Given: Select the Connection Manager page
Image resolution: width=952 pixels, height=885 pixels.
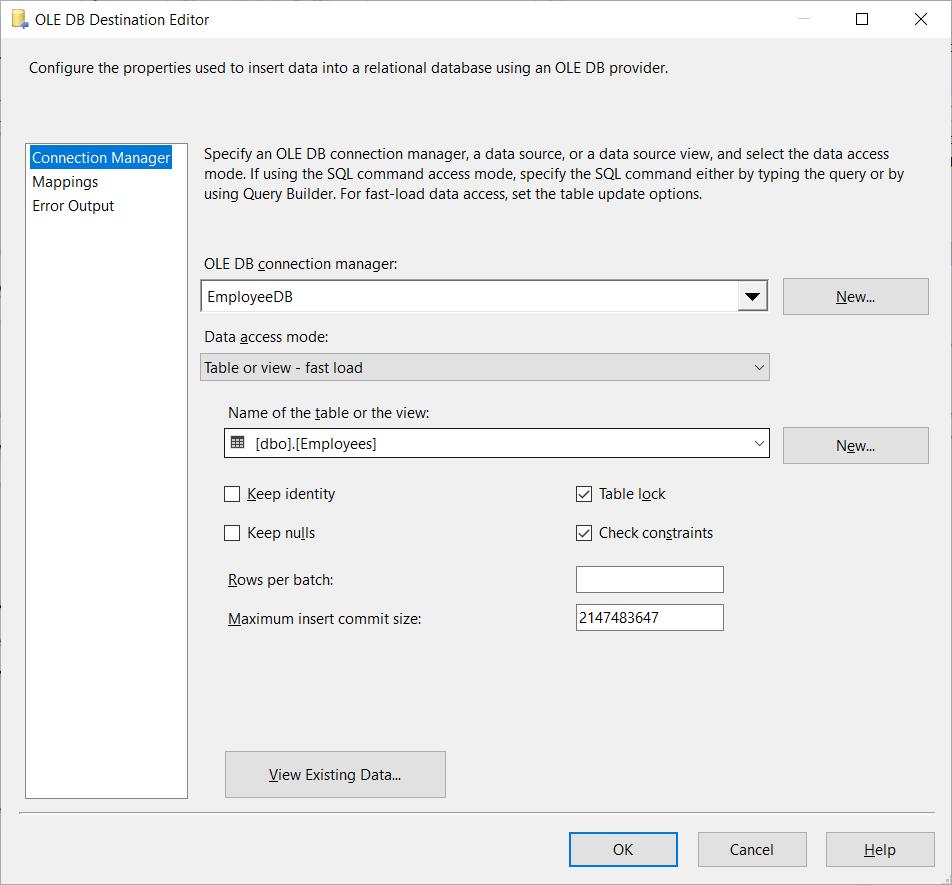Looking at the screenshot, I should (x=101, y=158).
